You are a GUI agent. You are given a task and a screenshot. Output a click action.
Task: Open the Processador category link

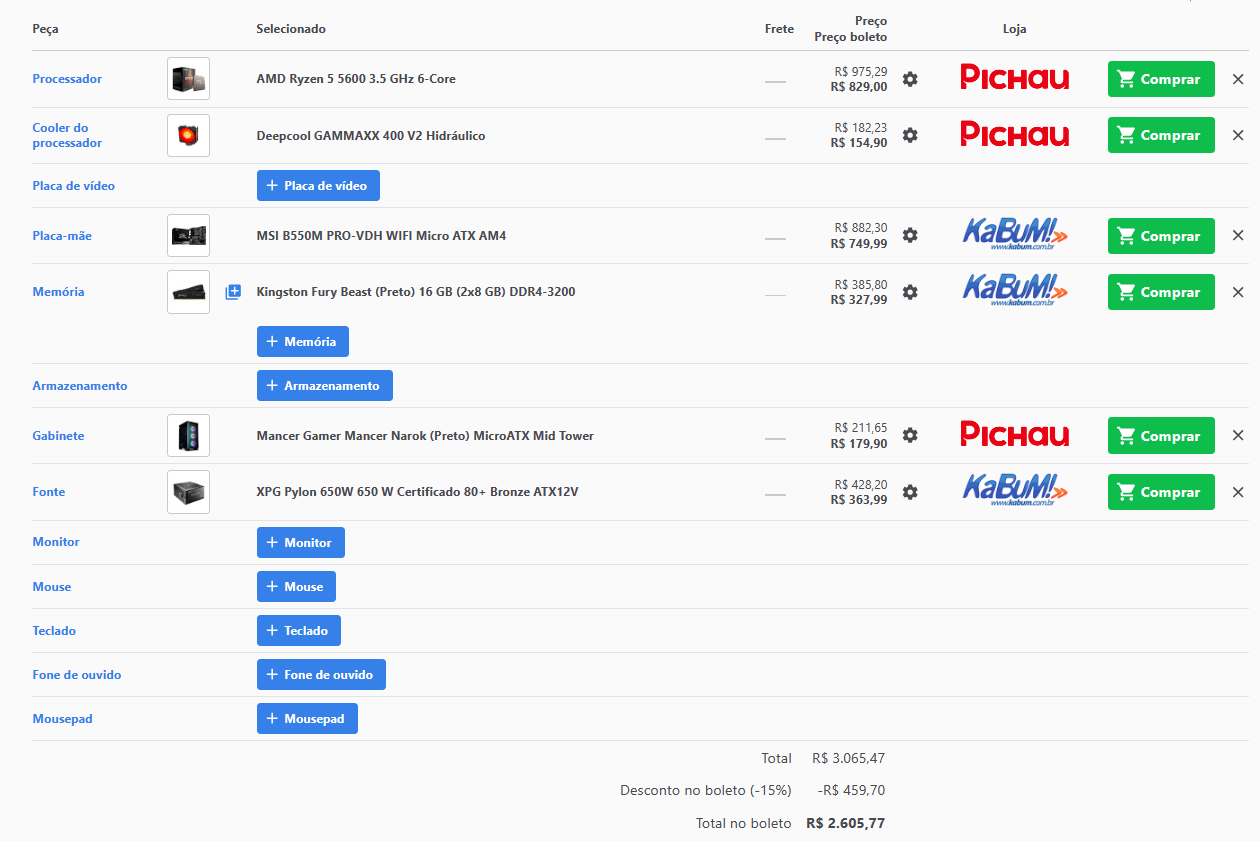[67, 79]
